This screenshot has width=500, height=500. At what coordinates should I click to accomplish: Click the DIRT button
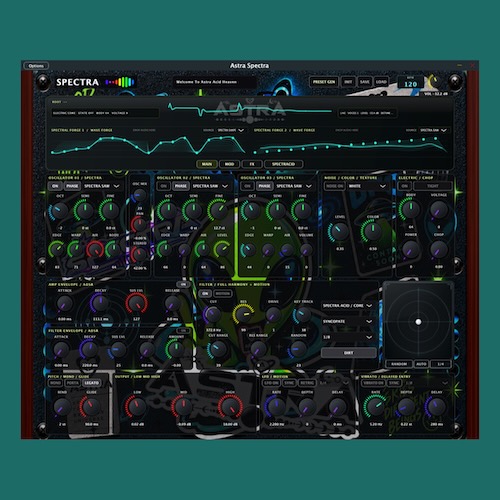(348, 353)
